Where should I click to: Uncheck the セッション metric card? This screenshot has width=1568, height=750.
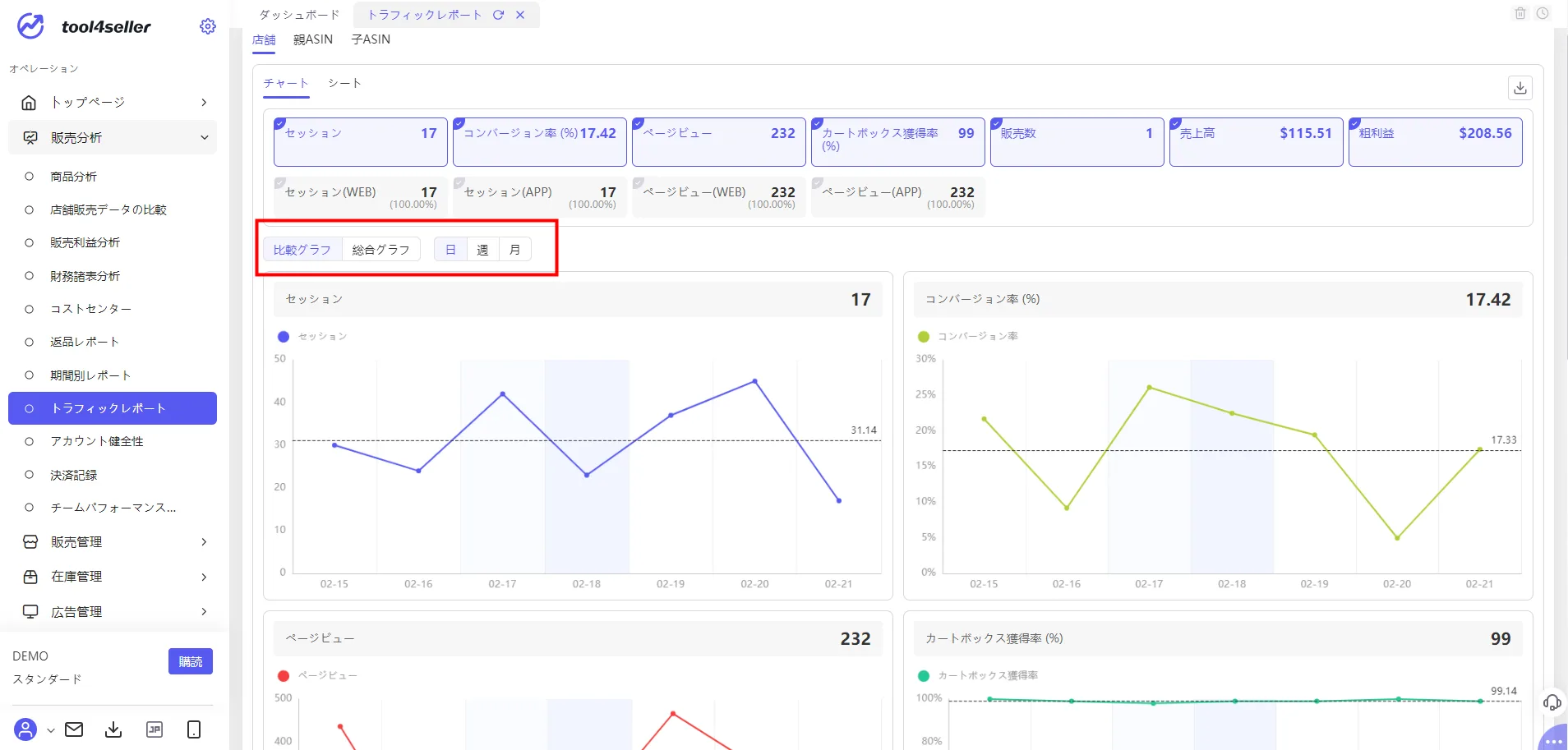(279, 124)
